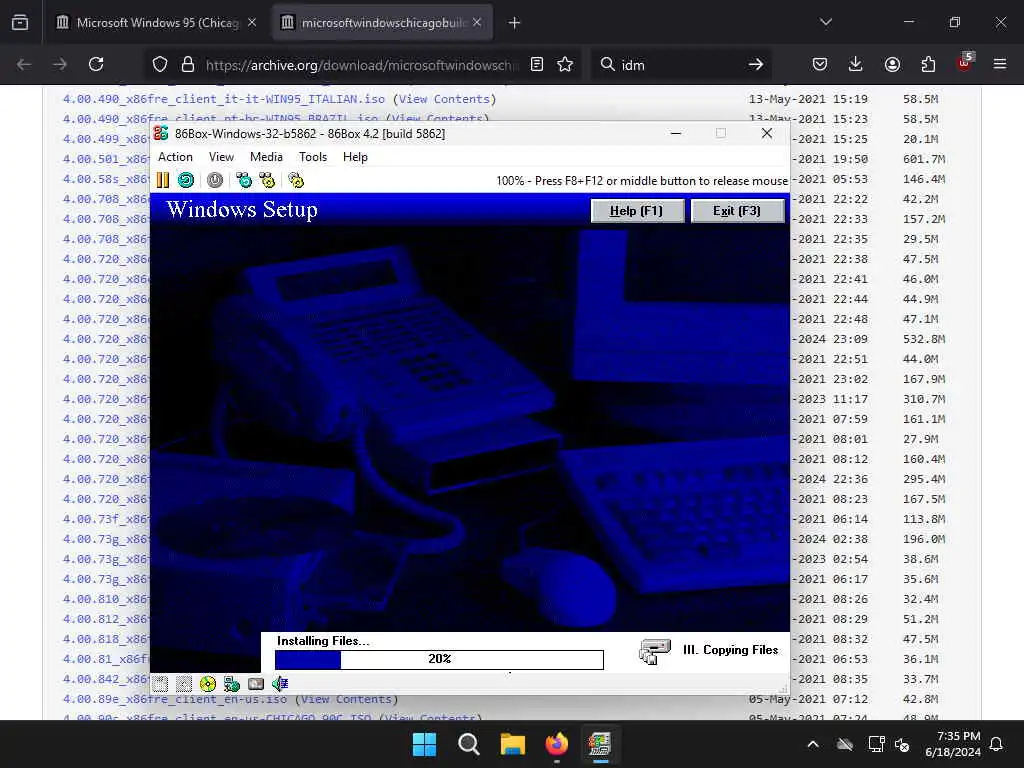The height and width of the screenshot is (768, 1024).
Task: Click taskbar clock showing 7:35 PM
Action: click(953, 744)
